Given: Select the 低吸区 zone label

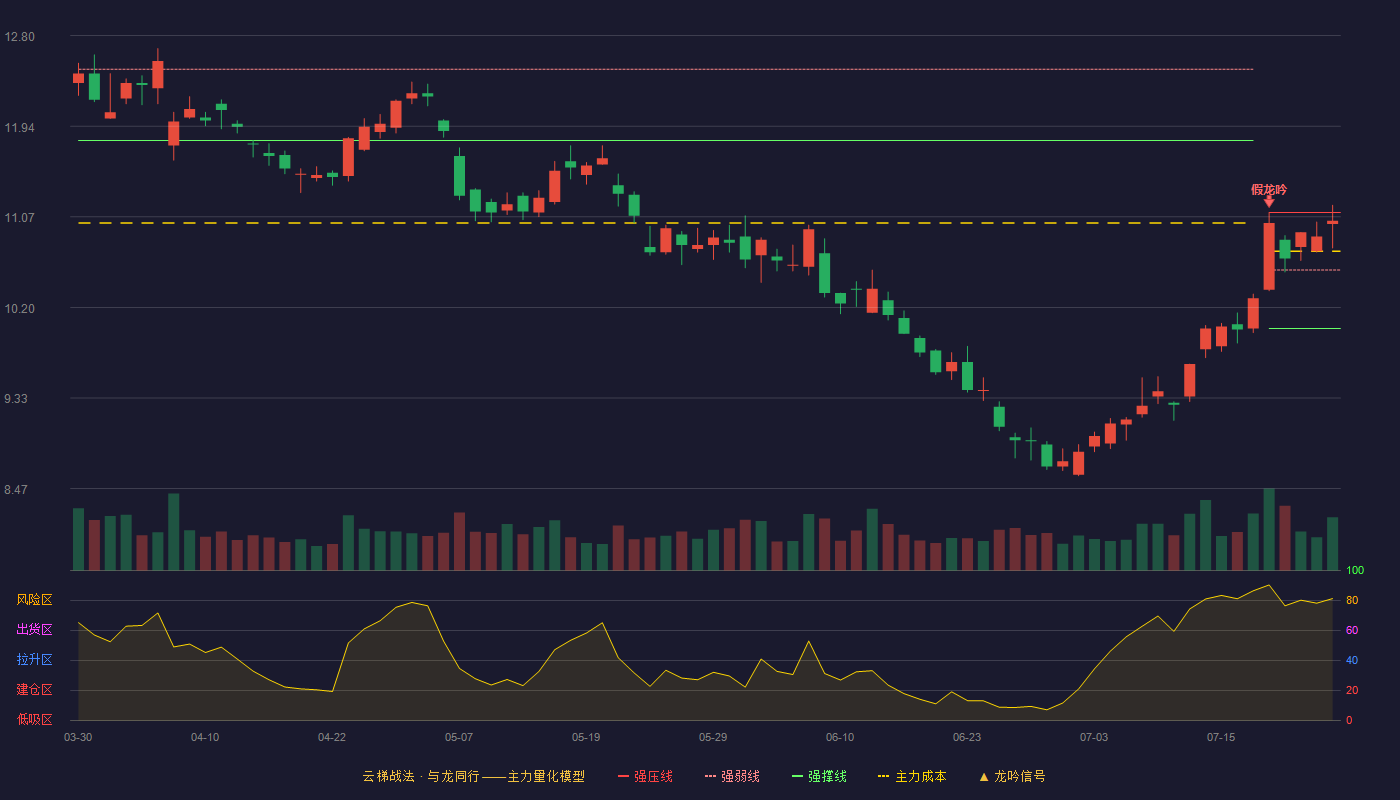Looking at the screenshot, I should coord(35,719).
